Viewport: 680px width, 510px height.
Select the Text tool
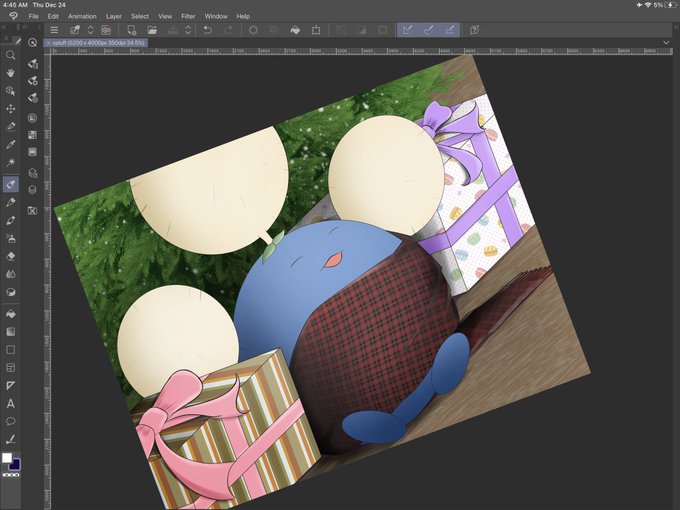tap(11, 404)
